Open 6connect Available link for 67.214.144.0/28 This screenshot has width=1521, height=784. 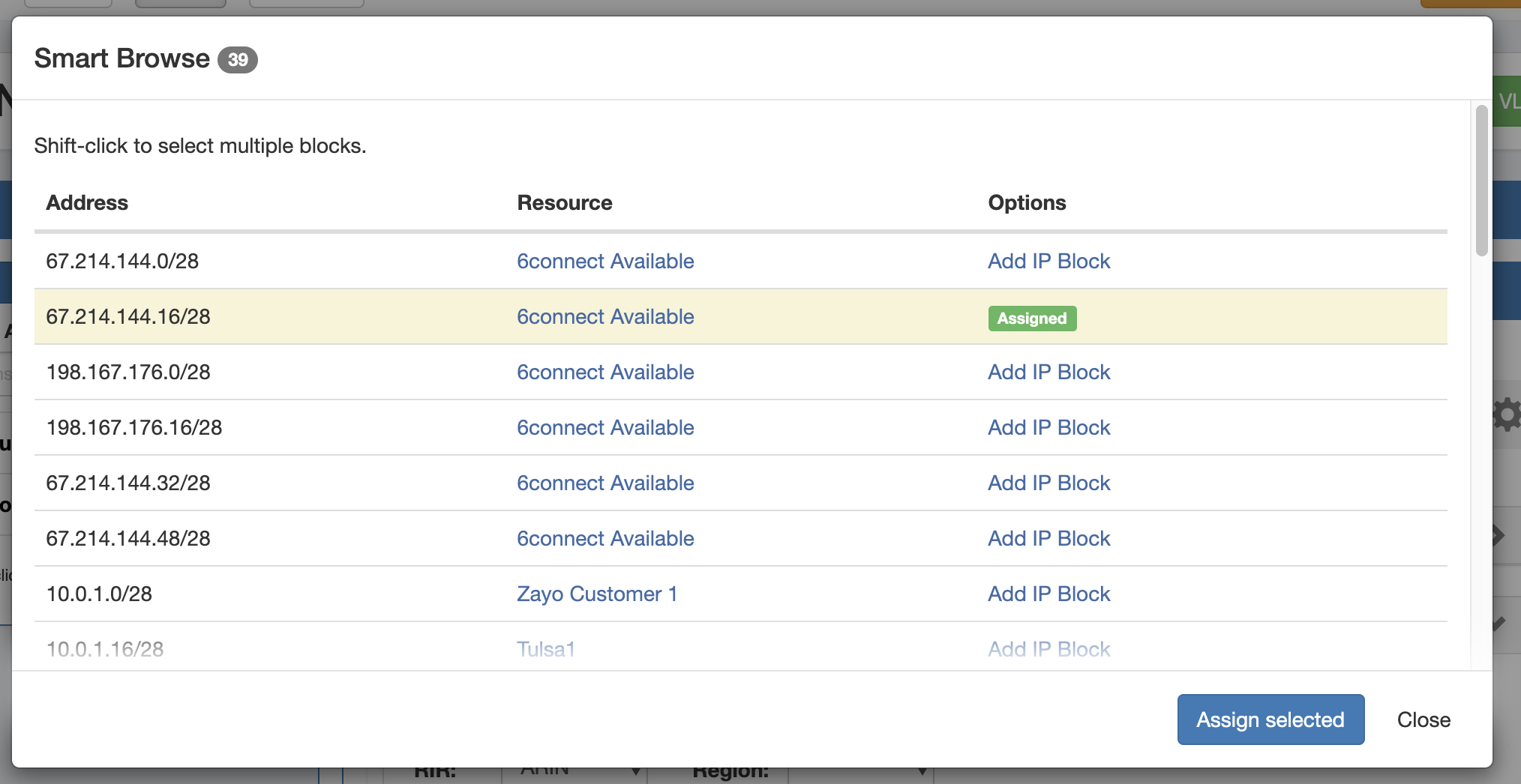[605, 261]
